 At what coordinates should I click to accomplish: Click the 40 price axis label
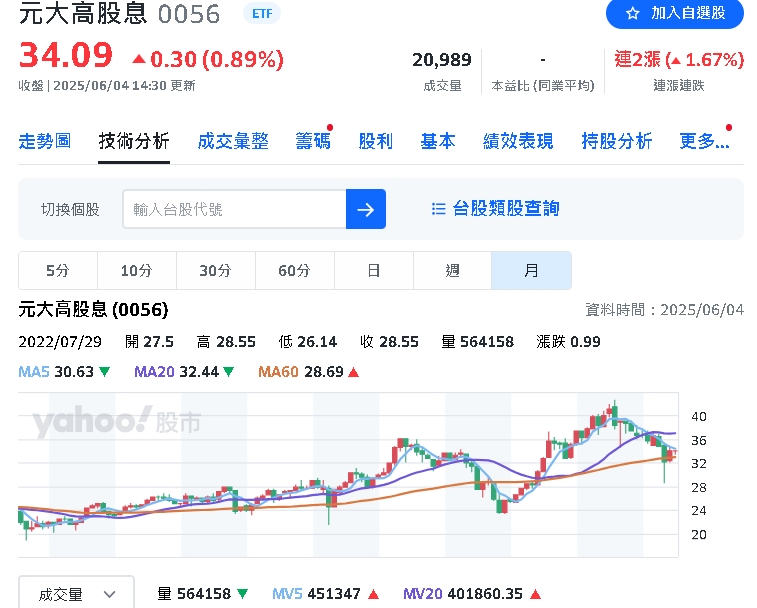(699, 416)
